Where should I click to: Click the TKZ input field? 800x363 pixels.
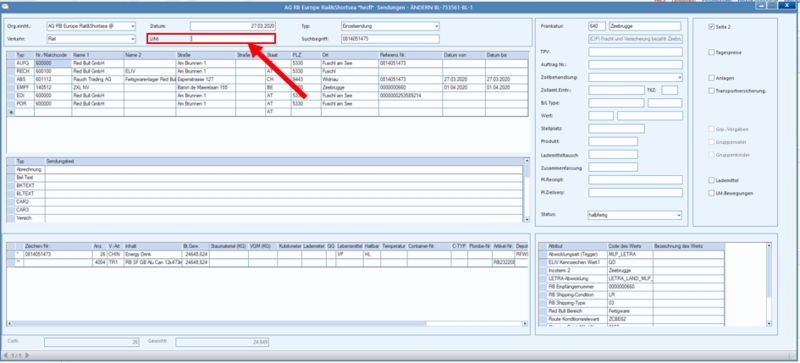(669, 90)
